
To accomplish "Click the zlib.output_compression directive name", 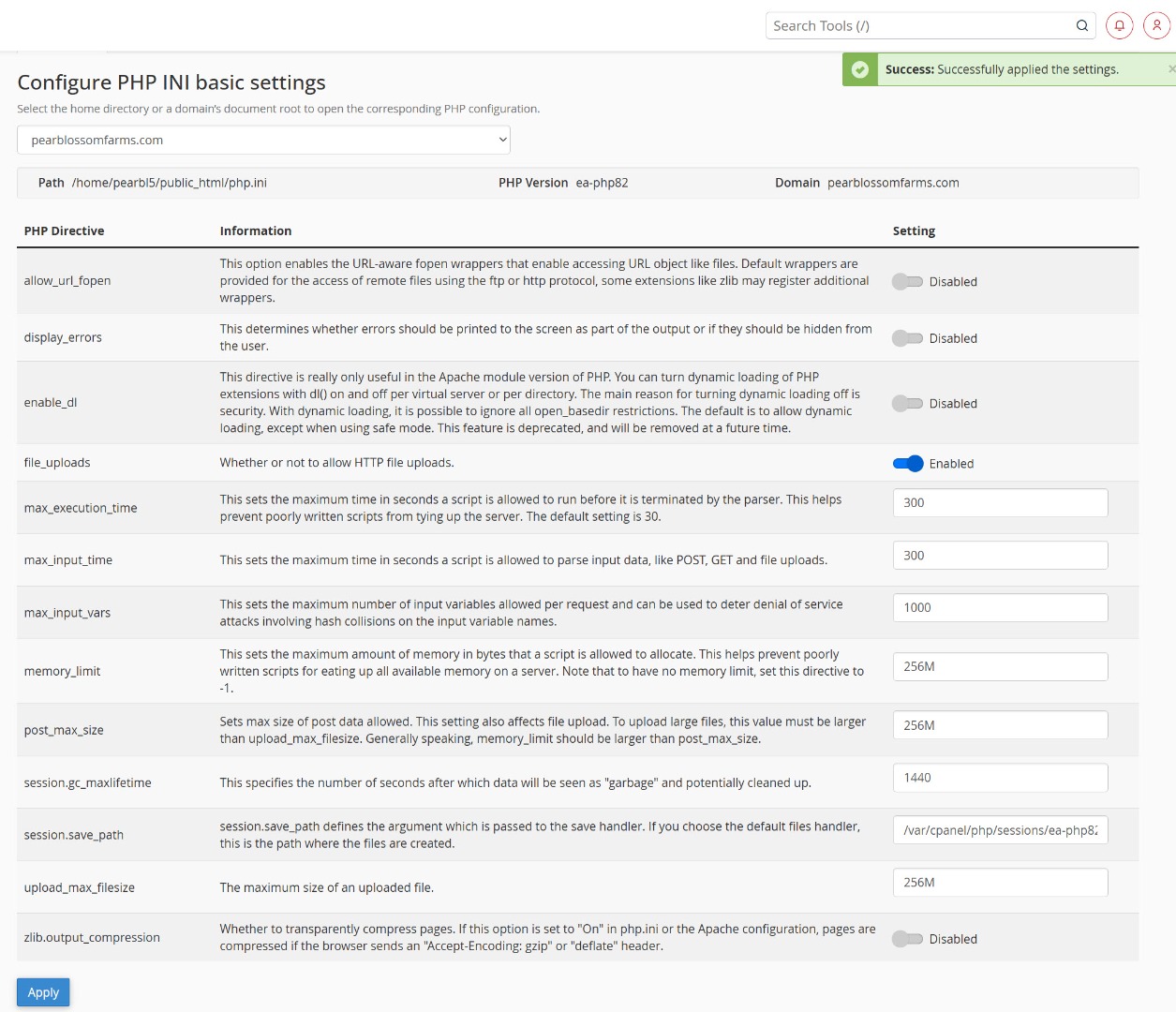I will click(x=92, y=938).
